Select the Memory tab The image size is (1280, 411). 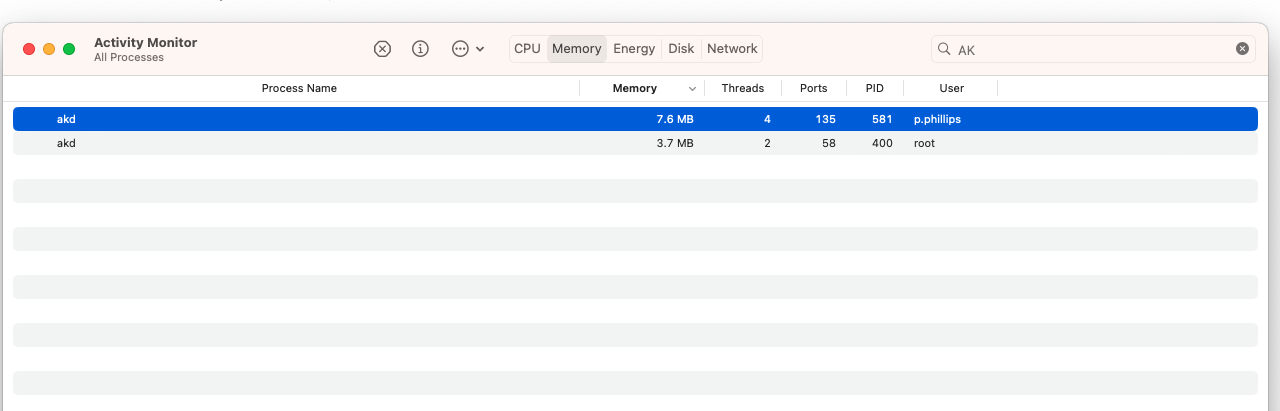[577, 49]
